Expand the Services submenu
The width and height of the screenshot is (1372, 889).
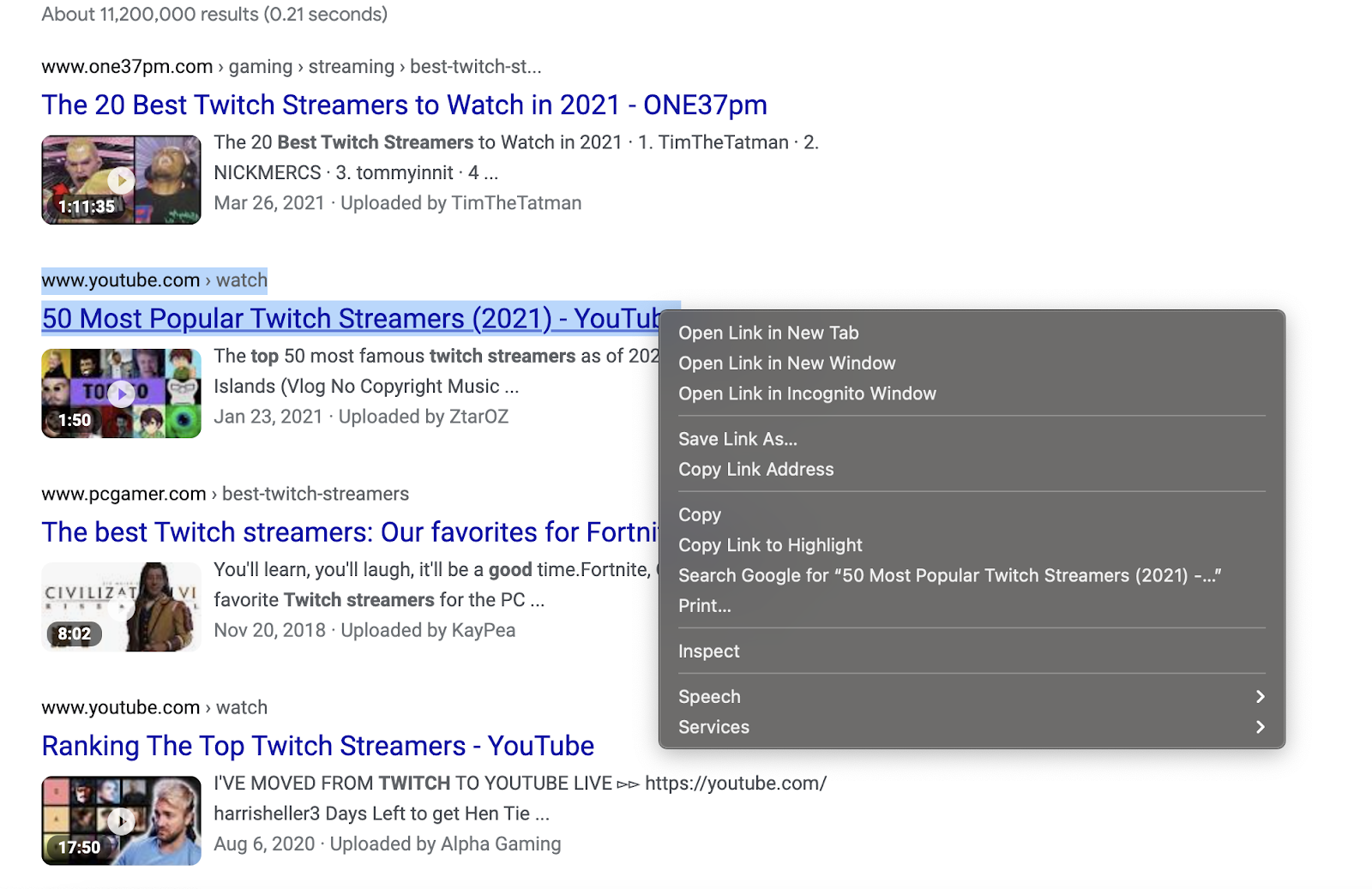(x=972, y=727)
